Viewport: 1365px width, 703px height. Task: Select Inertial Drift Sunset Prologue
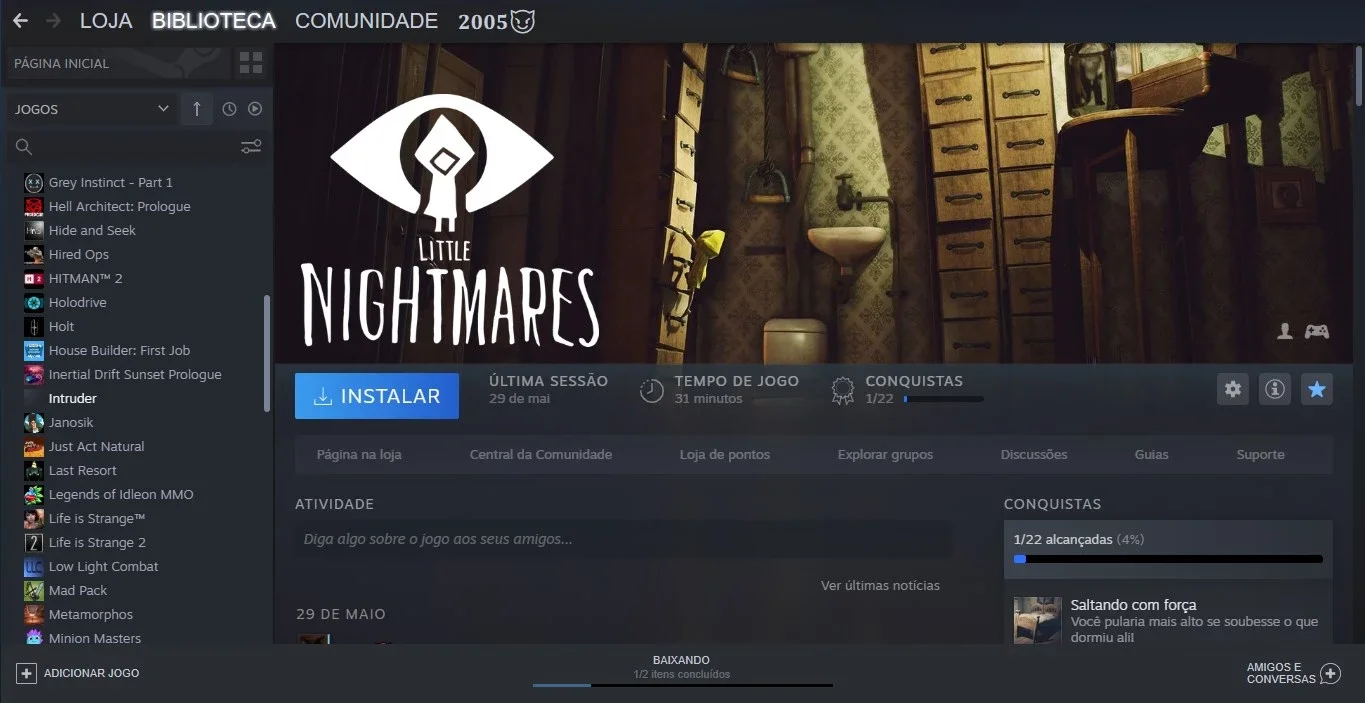135,374
